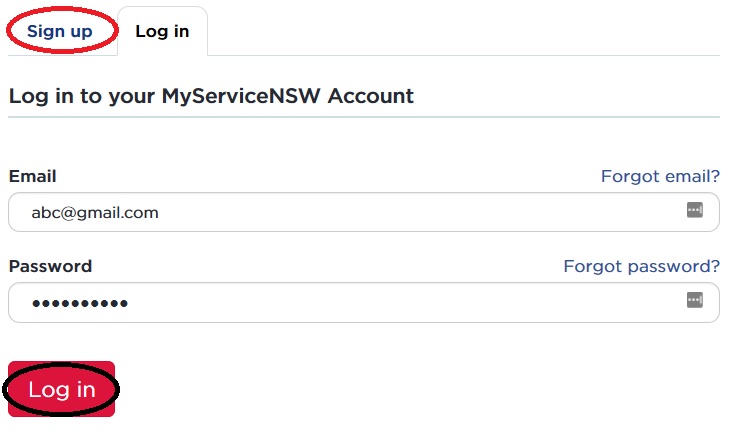
Task: Open autofill options icon beside masked password
Action: point(694,300)
